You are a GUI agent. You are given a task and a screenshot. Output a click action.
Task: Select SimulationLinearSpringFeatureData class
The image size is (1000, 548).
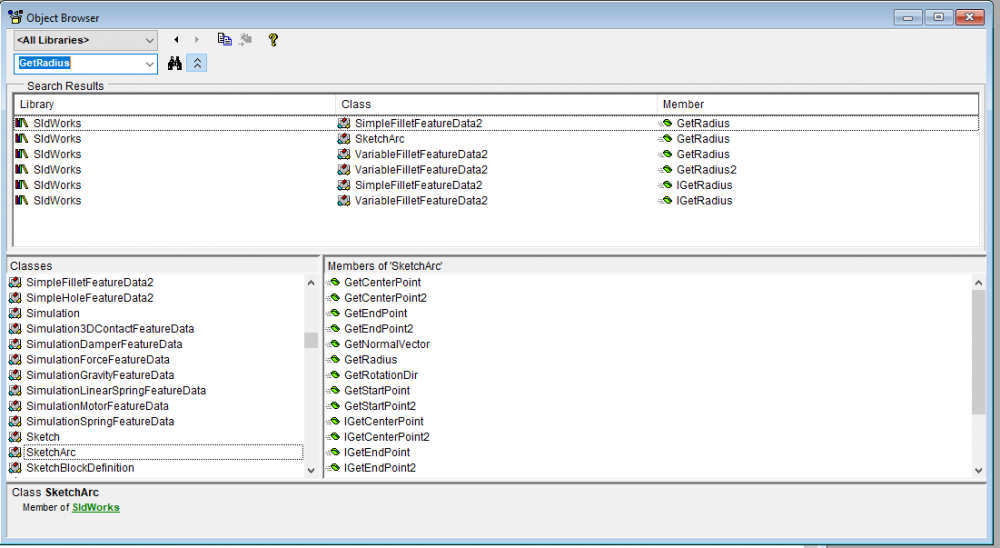click(x=116, y=390)
